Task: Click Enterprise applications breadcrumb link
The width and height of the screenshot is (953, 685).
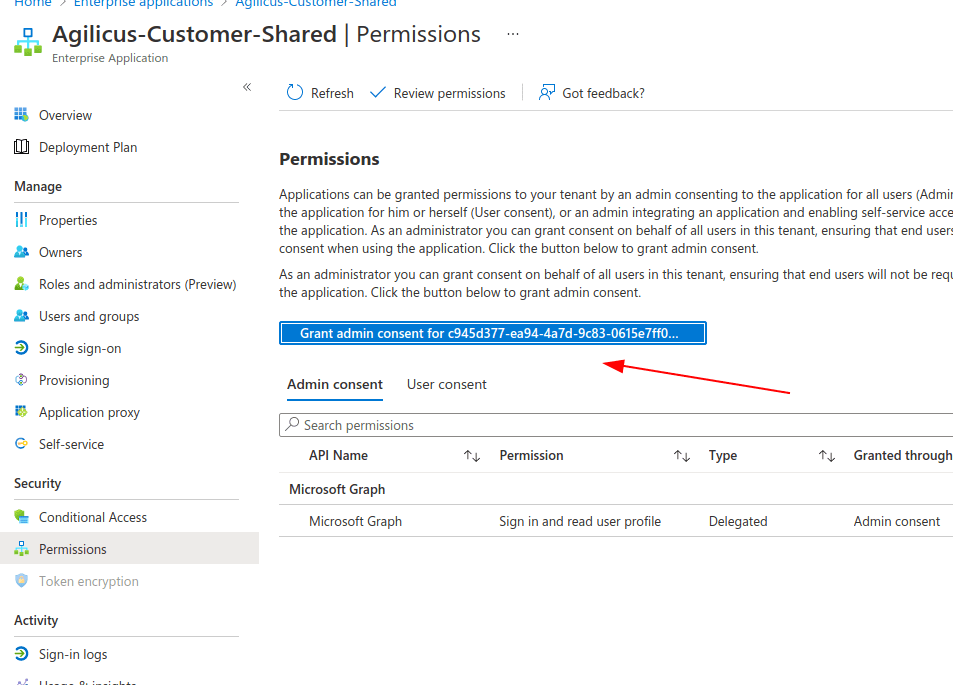Action: tap(143, 3)
